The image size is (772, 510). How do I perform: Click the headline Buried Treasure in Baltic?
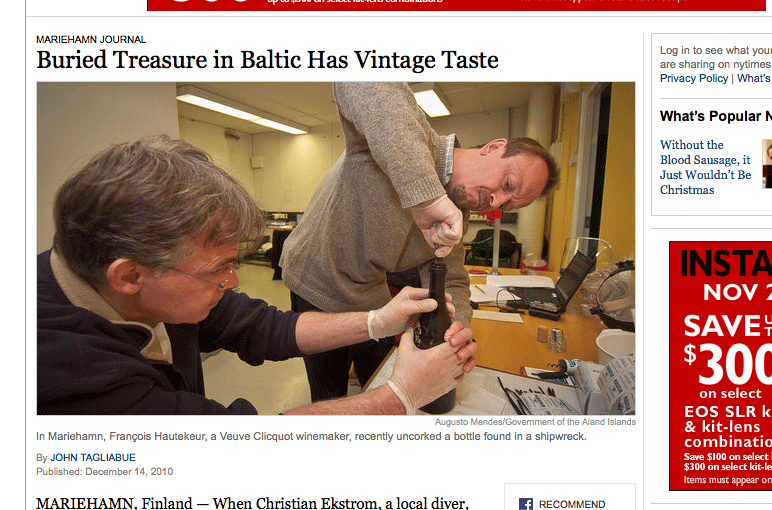coord(267,60)
